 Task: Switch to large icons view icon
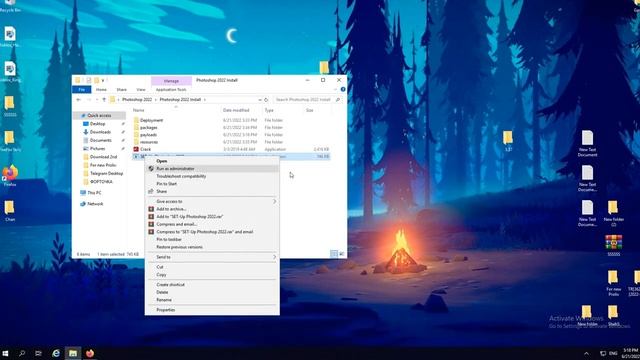click(x=342, y=254)
